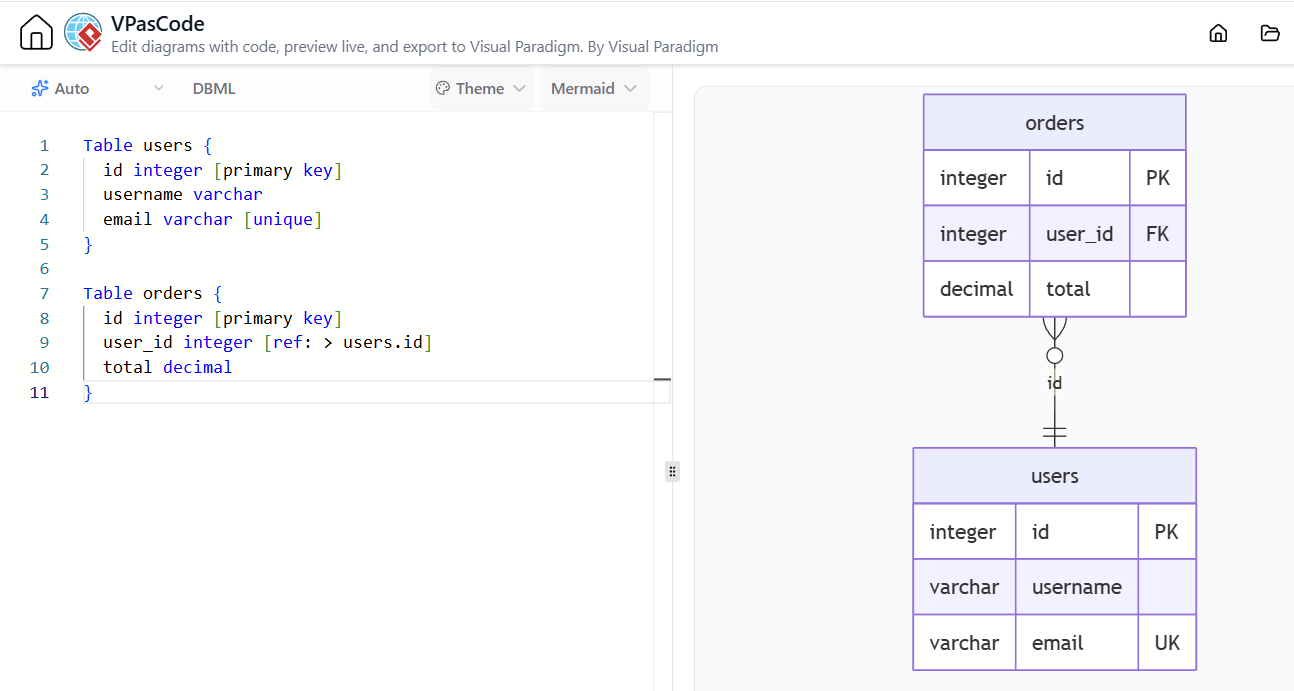Click the home outline icon at top left
1294x691 pixels.
pyautogui.click(x=36, y=33)
